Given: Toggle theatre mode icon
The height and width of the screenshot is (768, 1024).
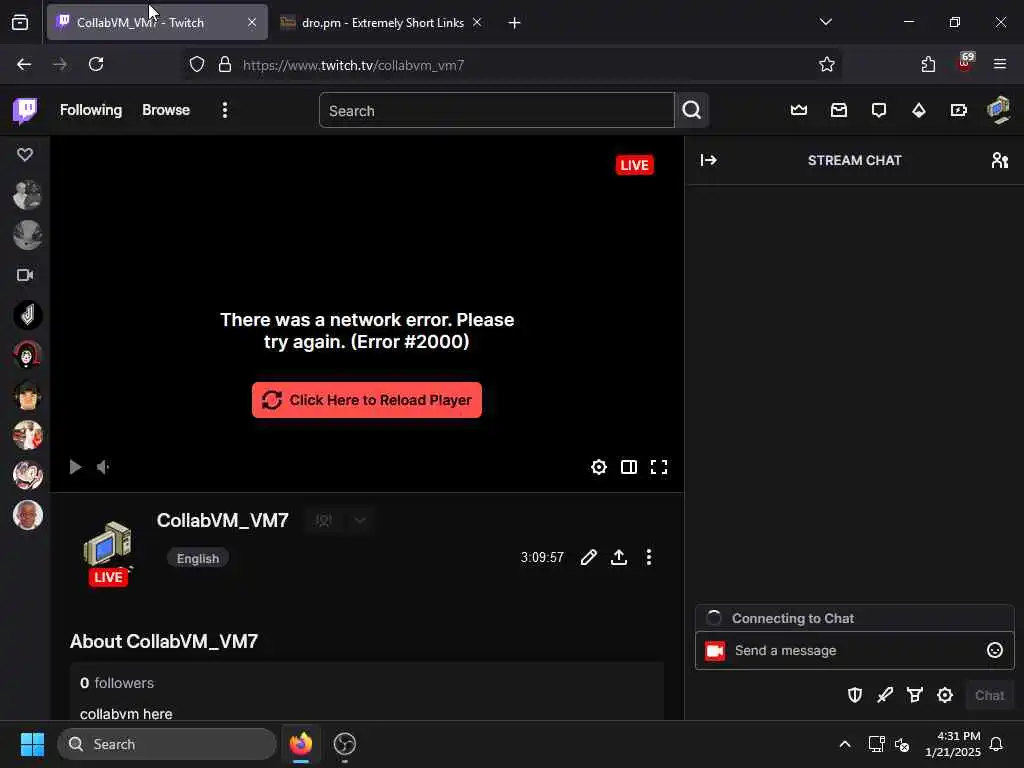Looking at the screenshot, I should pyautogui.click(x=629, y=467).
